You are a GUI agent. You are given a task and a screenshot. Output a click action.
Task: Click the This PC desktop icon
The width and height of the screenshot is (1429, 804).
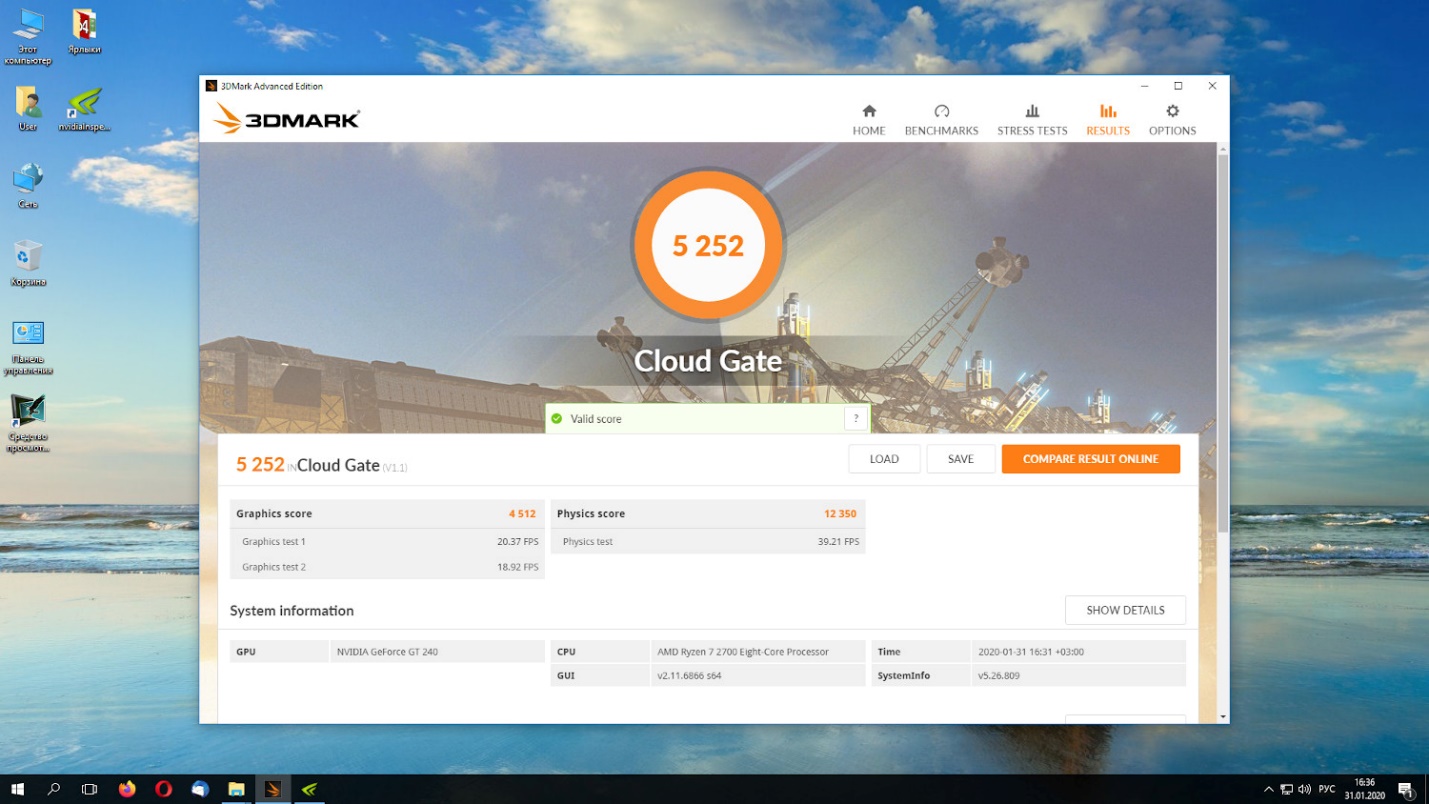pos(28,37)
